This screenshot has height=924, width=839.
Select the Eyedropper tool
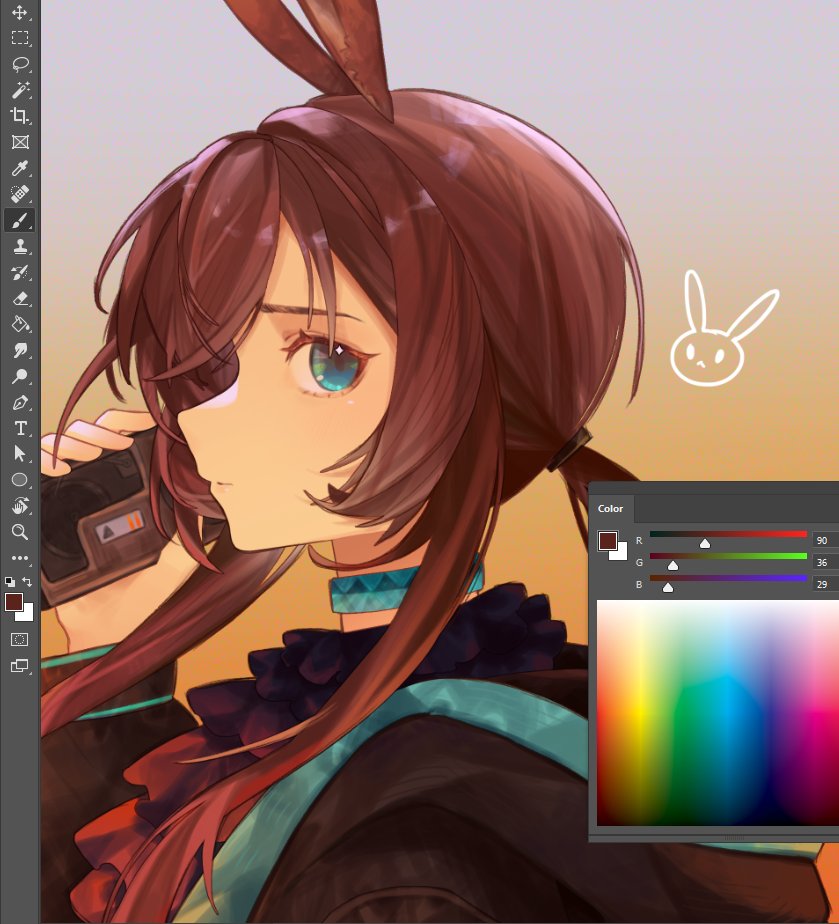coord(19,169)
